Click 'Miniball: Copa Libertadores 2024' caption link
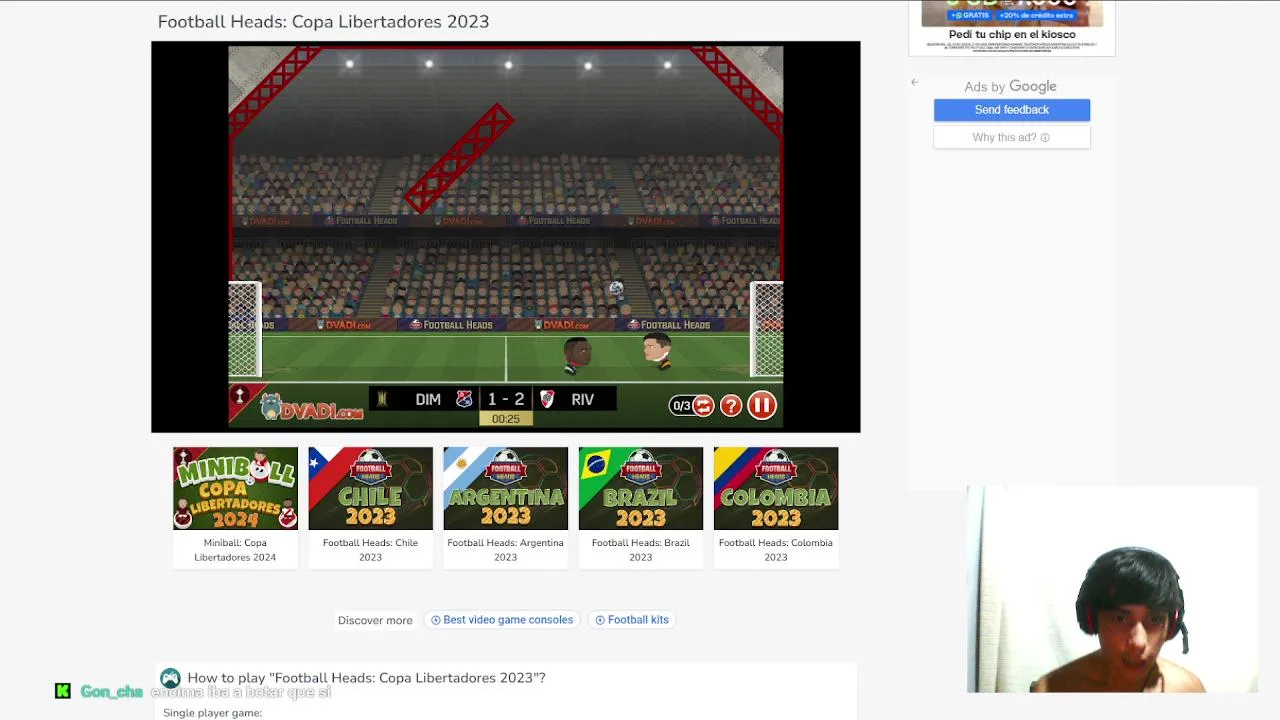Viewport: 1280px width, 720px height. pos(235,550)
